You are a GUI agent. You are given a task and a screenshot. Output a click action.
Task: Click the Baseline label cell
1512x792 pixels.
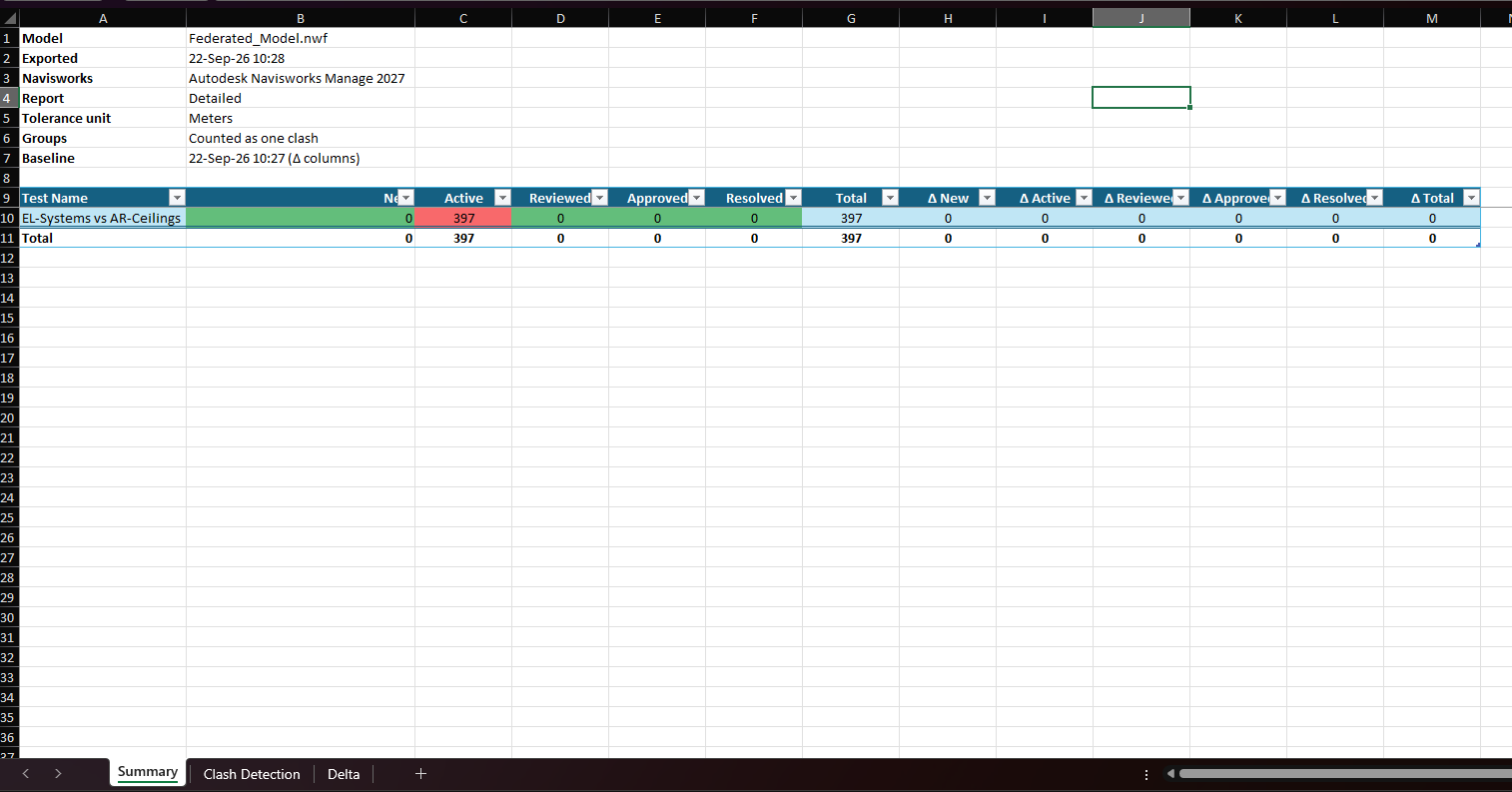point(103,158)
